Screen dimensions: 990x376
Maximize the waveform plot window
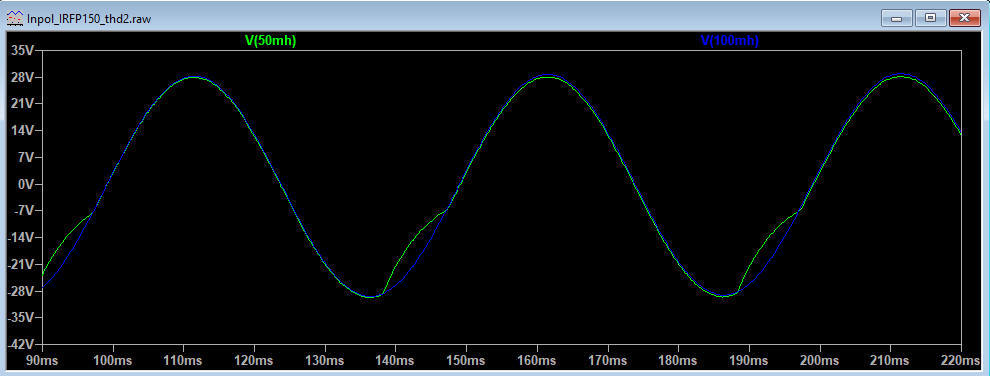tap(930, 18)
